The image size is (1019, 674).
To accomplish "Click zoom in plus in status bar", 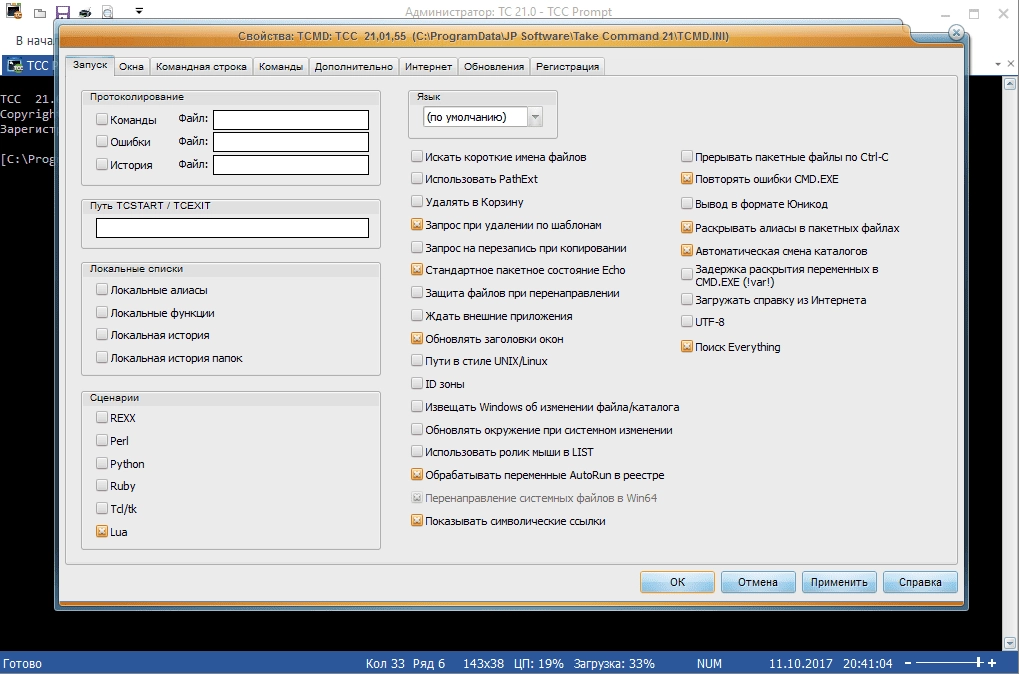I will point(992,663).
